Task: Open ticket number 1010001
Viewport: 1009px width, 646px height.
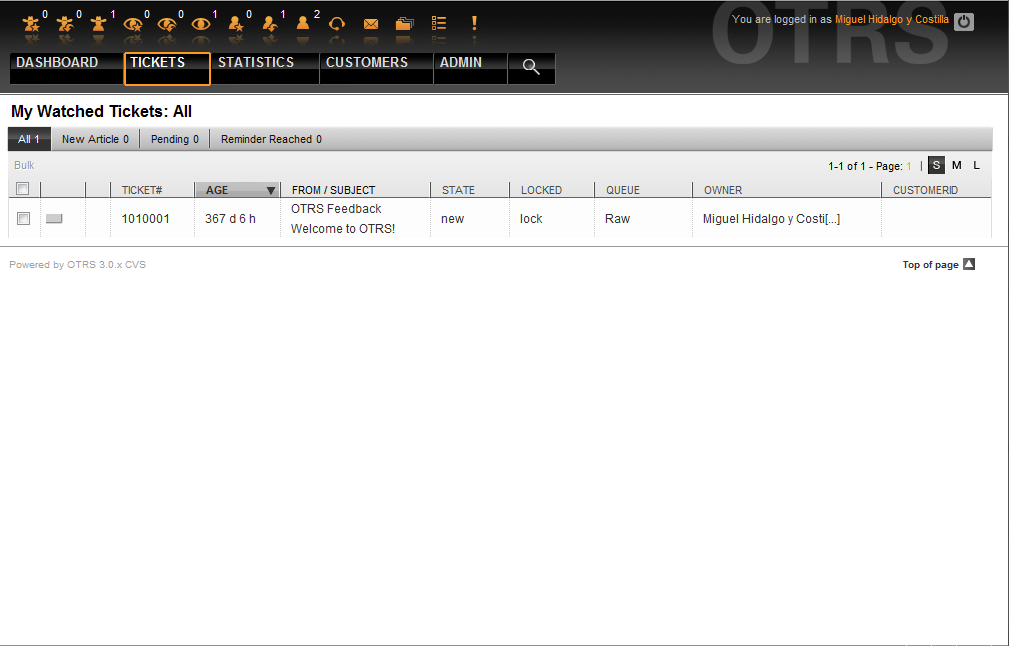Action: point(145,219)
